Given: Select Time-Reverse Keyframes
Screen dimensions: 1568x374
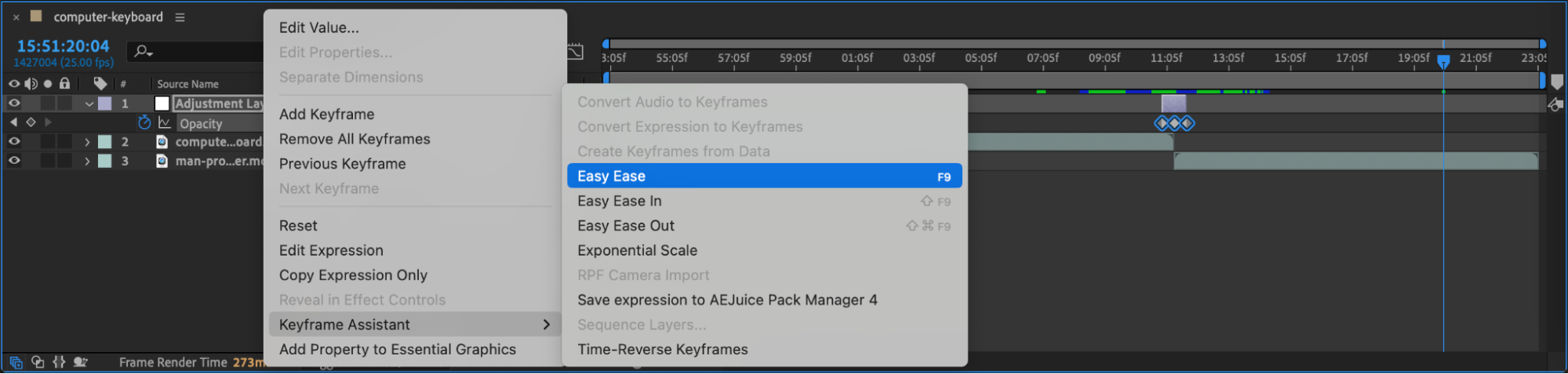Looking at the screenshot, I should pyautogui.click(x=662, y=350).
